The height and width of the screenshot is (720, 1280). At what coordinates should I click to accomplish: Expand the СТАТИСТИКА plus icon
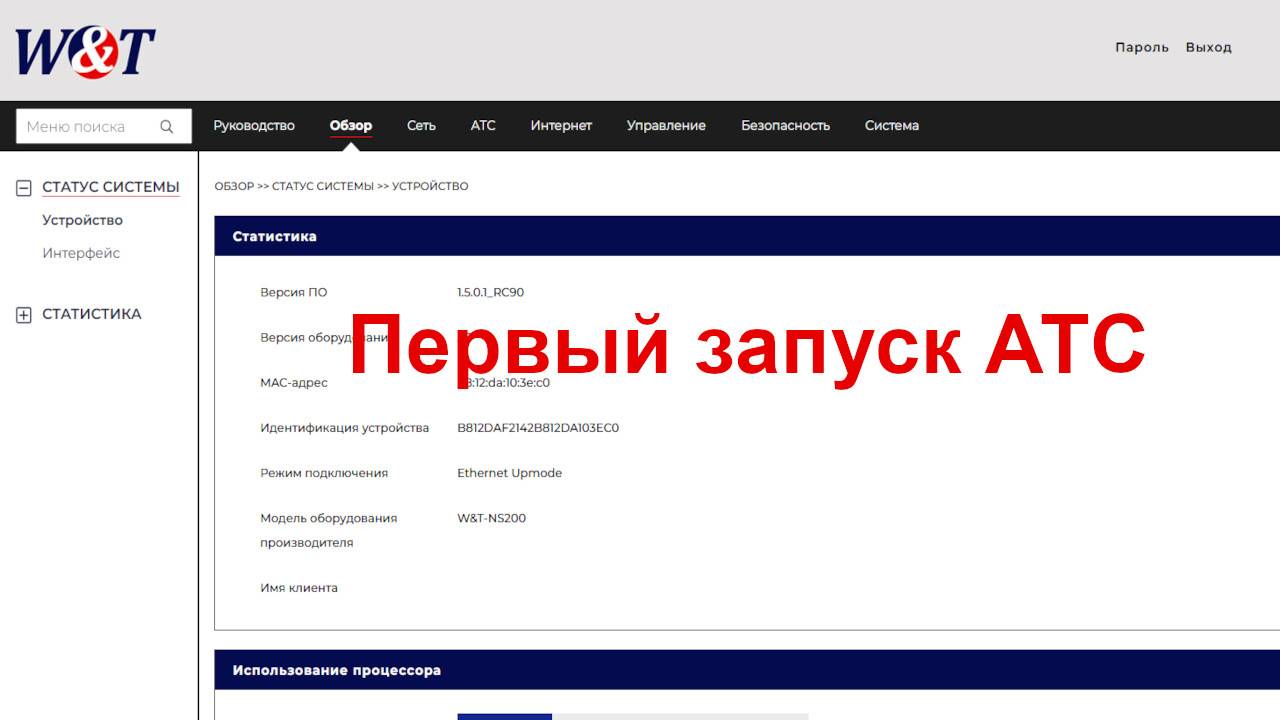(x=24, y=315)
